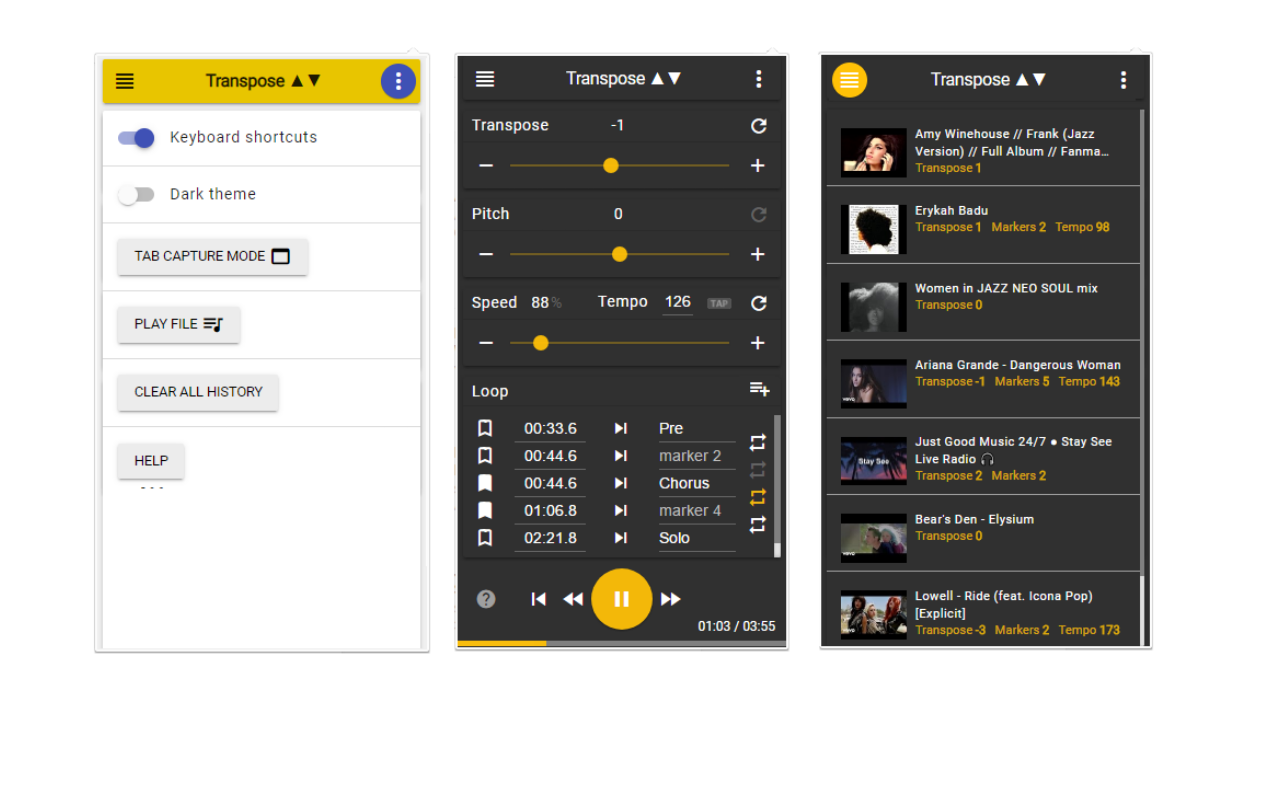Toggle the greyed loop icon after marker 2
1280x800 pixels.
click(x=758, y=470)
